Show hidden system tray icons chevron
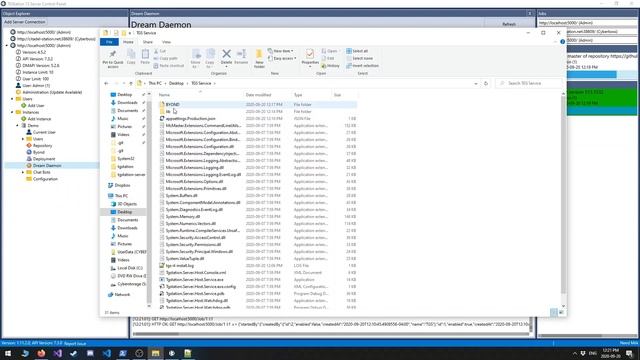Viewport: 640px width, 360px height. coord(575,353)
